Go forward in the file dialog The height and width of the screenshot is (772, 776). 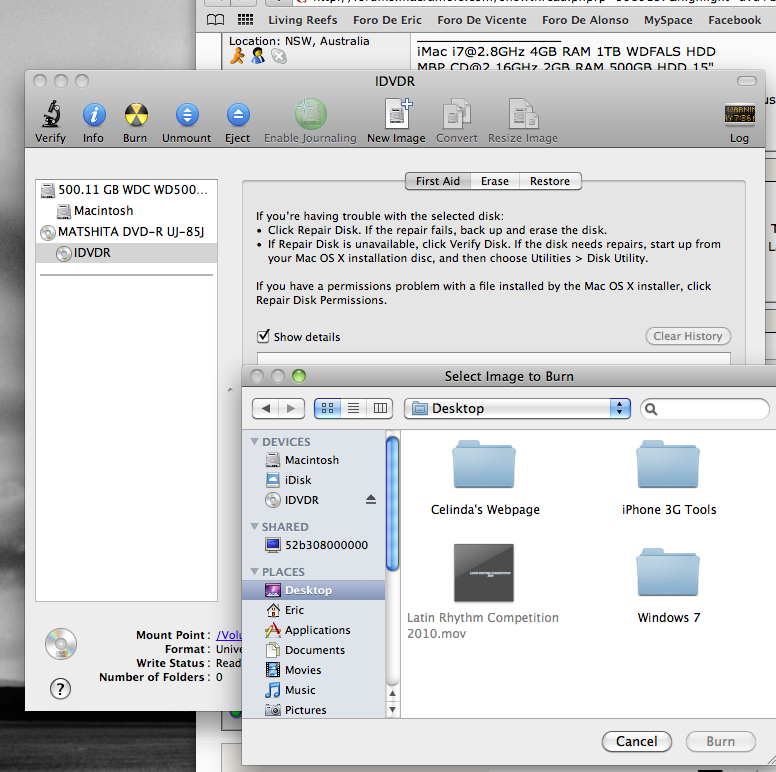coord(291,408)
